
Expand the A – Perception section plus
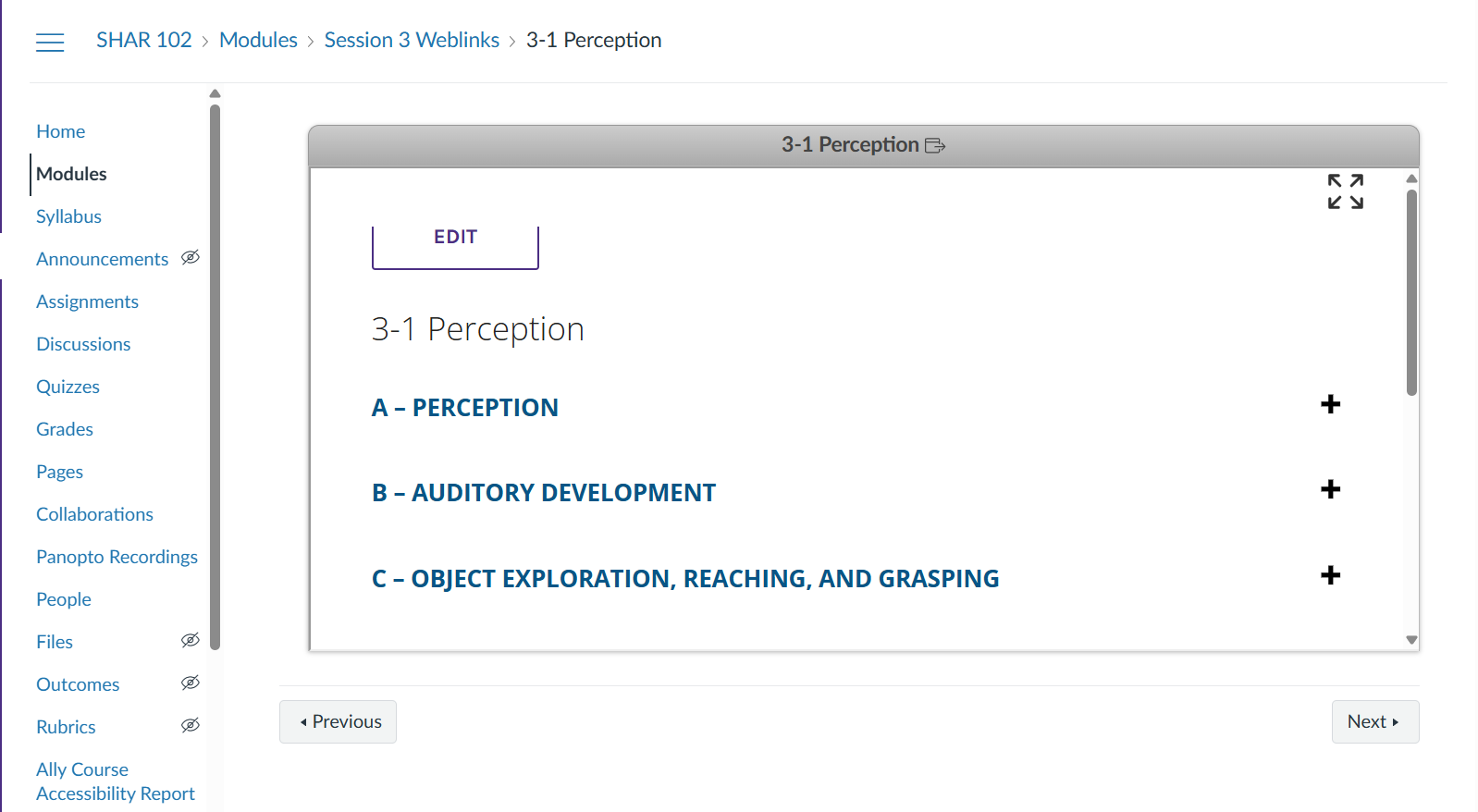pos(1330,404)
